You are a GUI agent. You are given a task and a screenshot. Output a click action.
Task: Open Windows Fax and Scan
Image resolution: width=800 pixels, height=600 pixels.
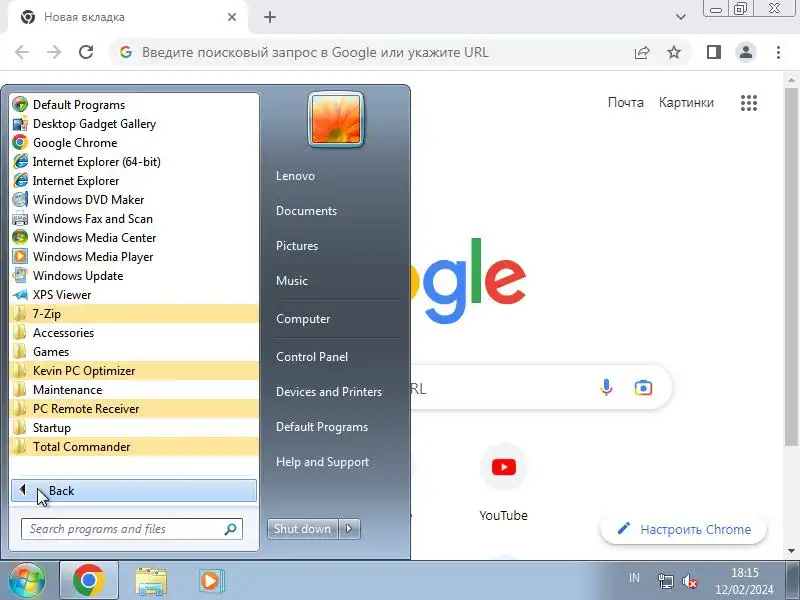[x=134, y=218]
